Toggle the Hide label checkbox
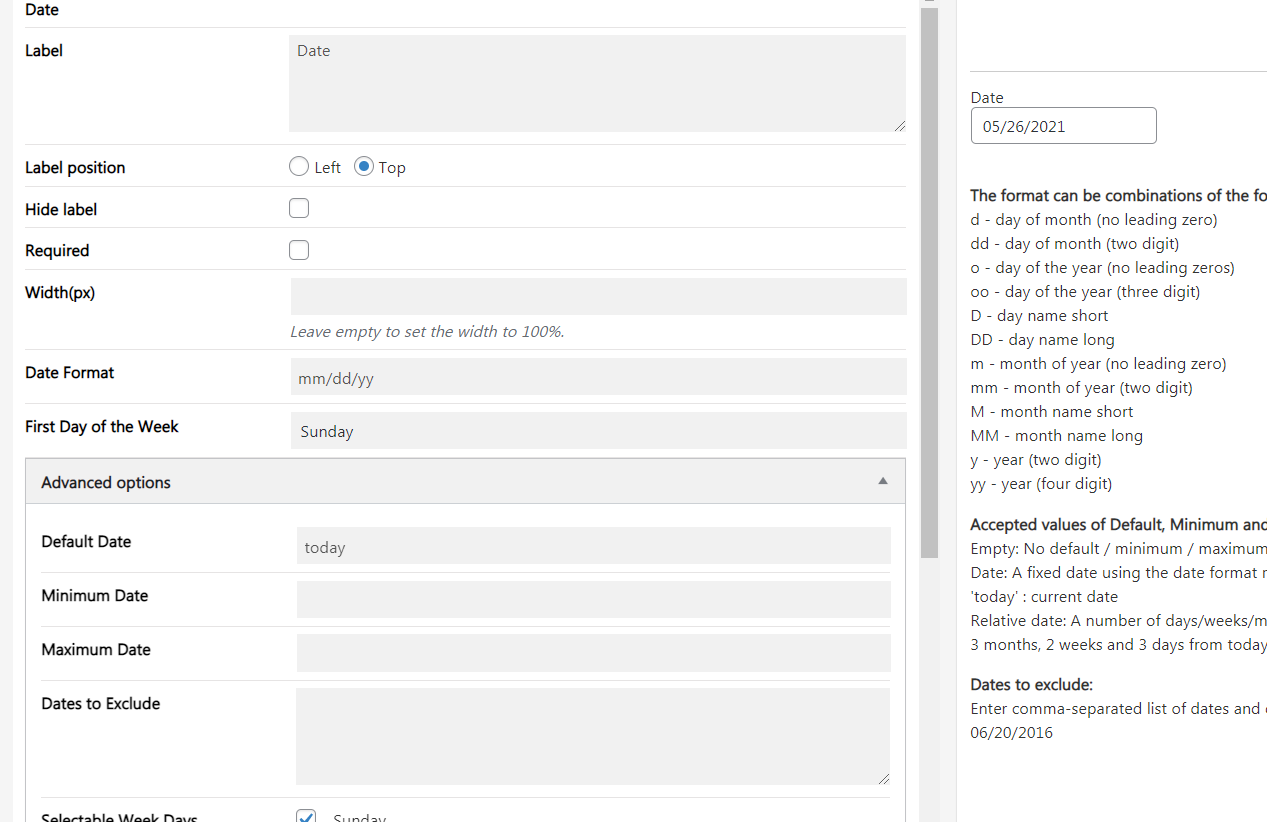This screenshot has width=1267, height=822. coord(299,208)
